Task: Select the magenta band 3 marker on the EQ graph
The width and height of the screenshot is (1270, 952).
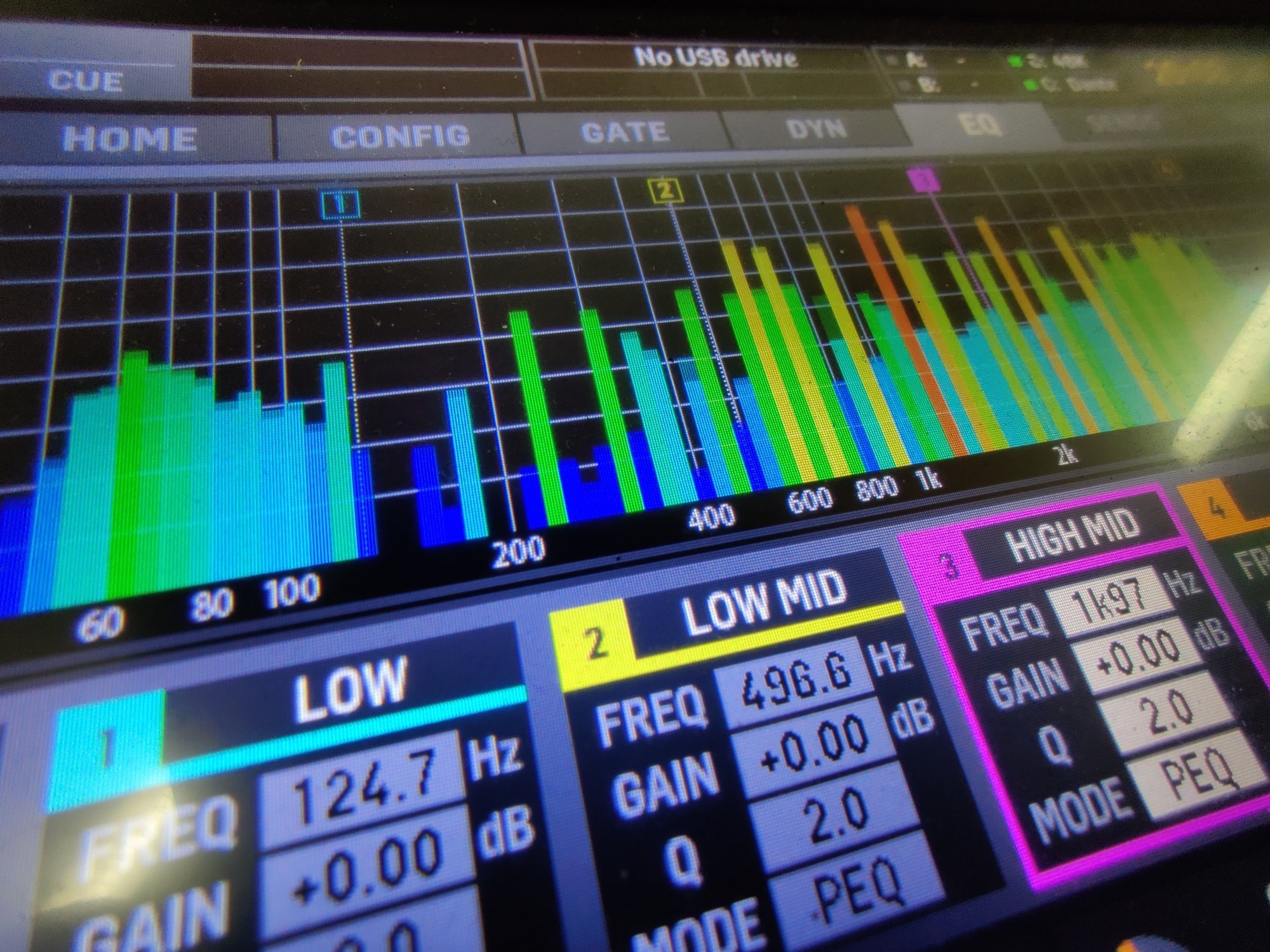Action: pos(924,179)
